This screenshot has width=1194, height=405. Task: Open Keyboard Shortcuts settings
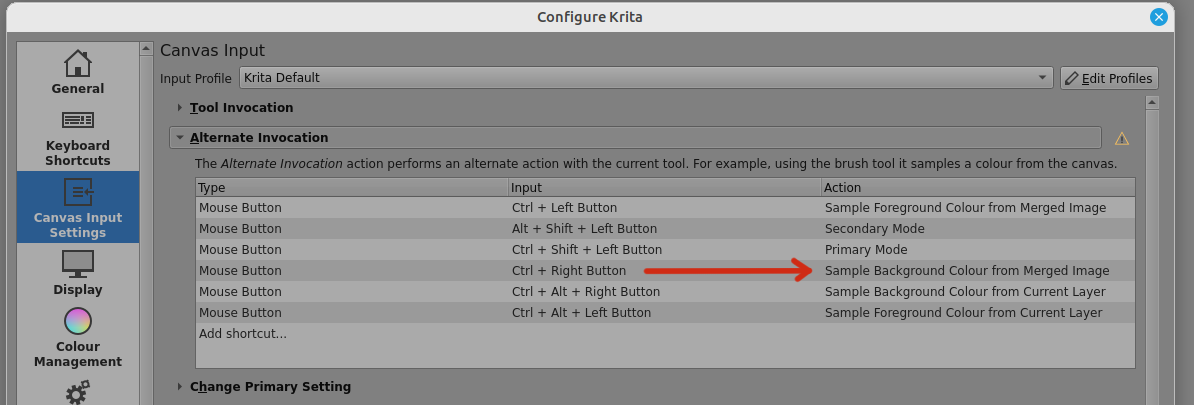[x=78, y=137]
